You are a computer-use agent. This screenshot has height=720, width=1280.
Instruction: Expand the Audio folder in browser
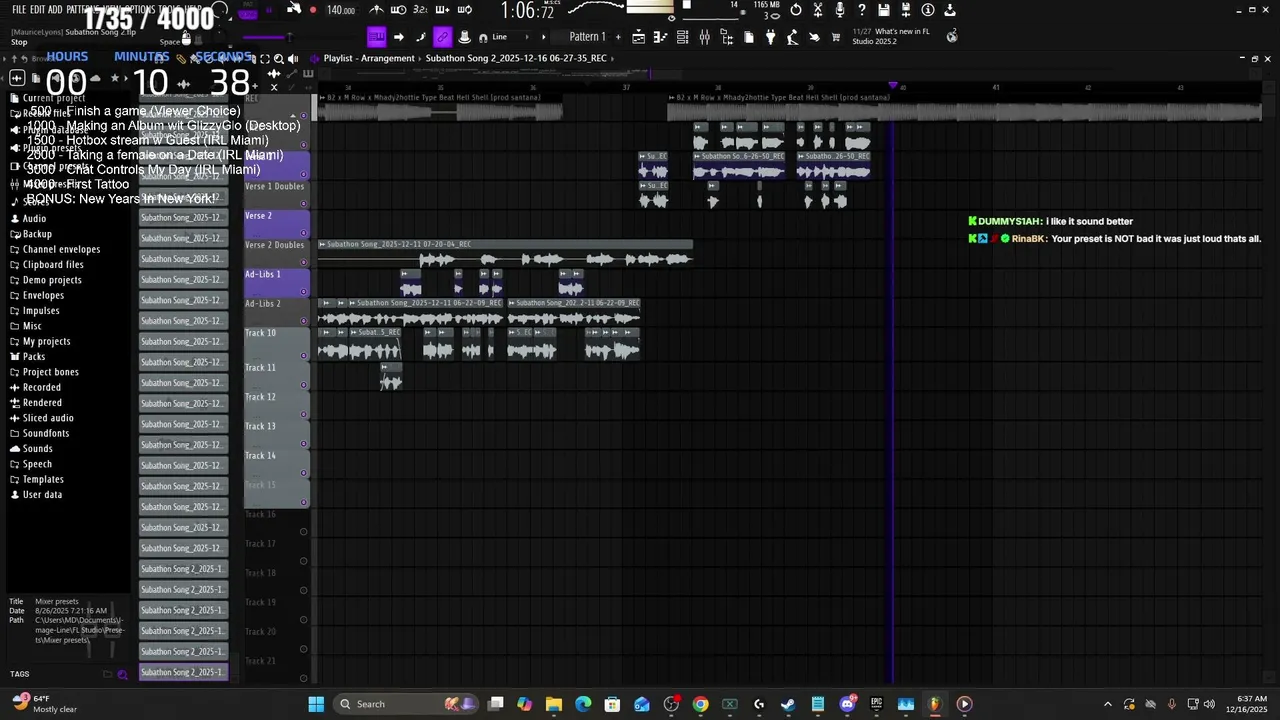(34, 218)
